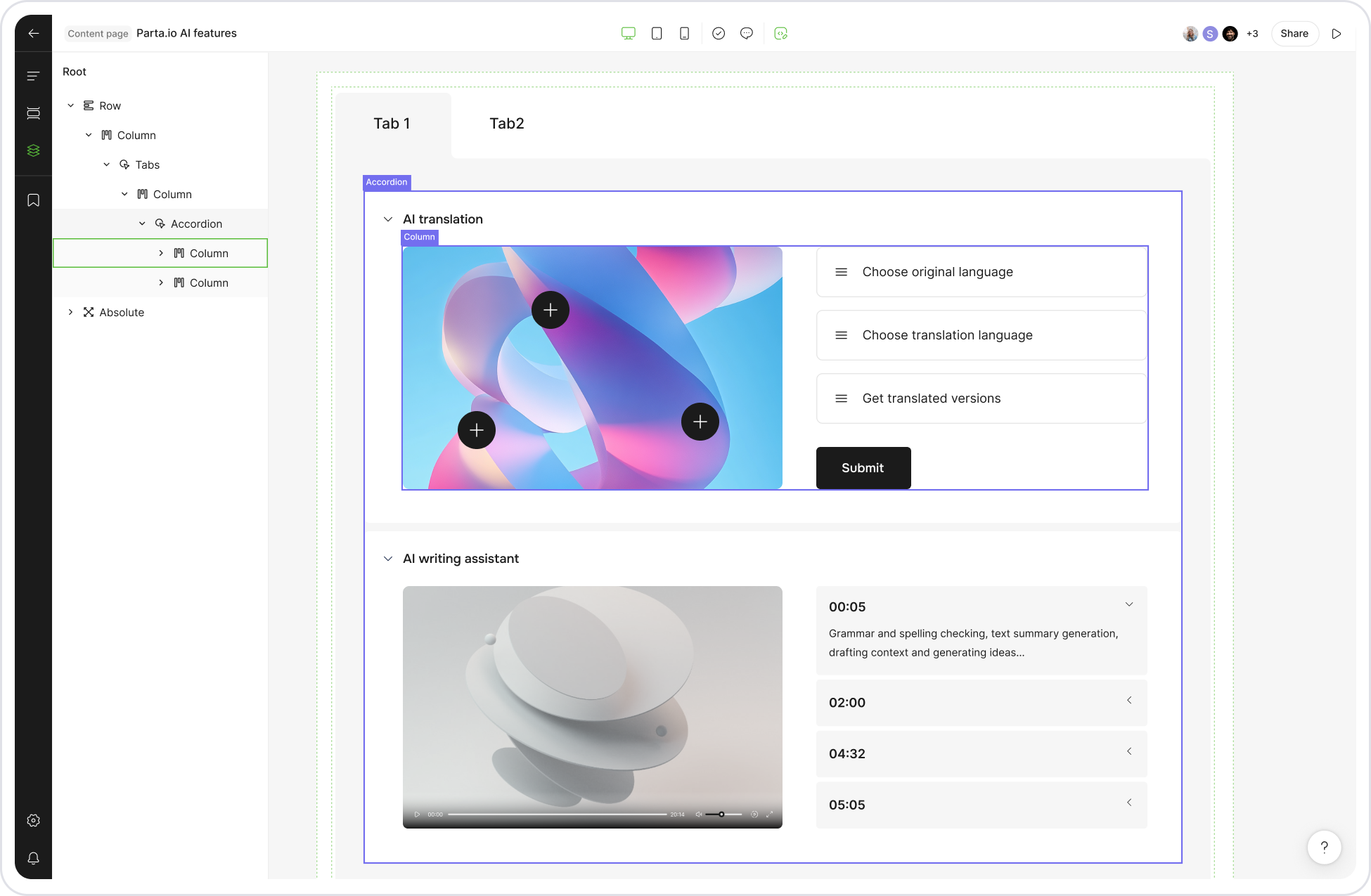
Task: Expand the 02:00 timestamp item
Action: tap(1129, 701)
